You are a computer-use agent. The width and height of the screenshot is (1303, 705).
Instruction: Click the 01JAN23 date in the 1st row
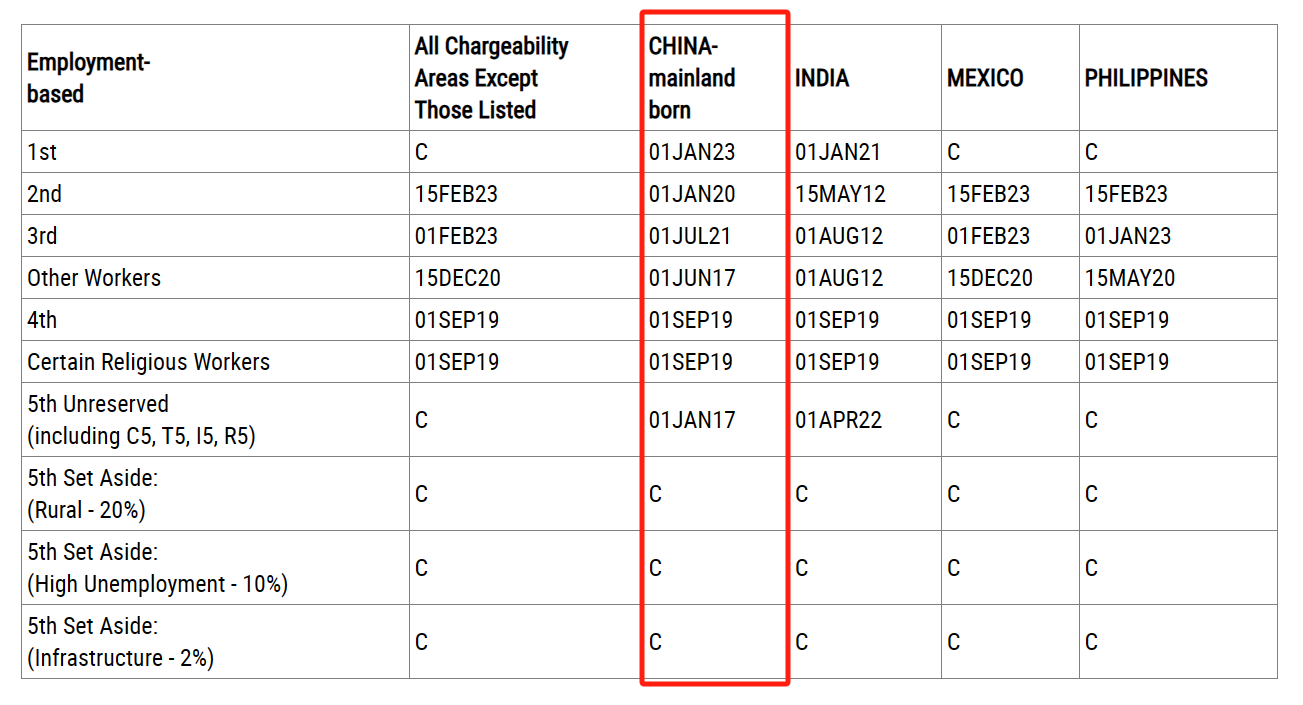click(x=692, y=152)
